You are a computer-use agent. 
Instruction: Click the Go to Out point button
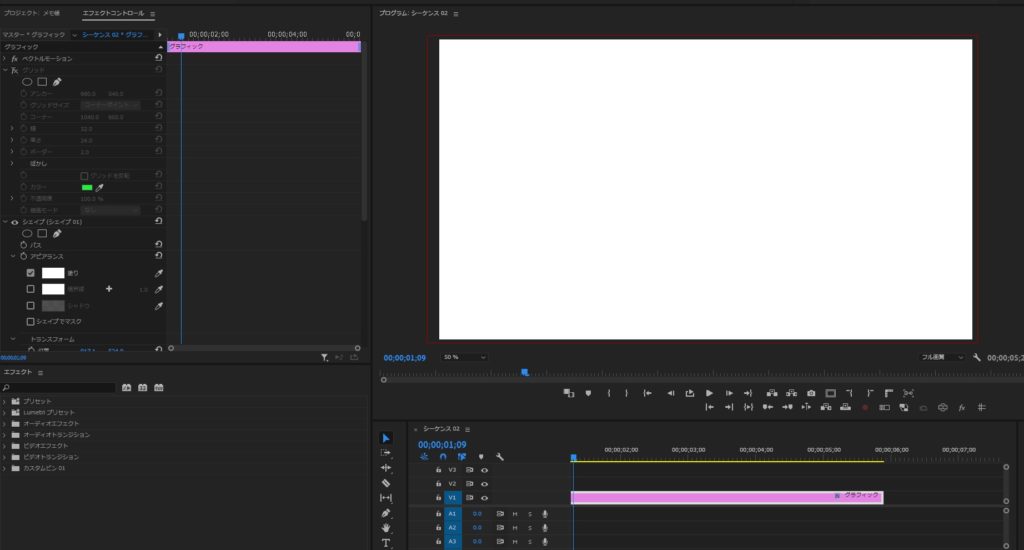[748, 393]
